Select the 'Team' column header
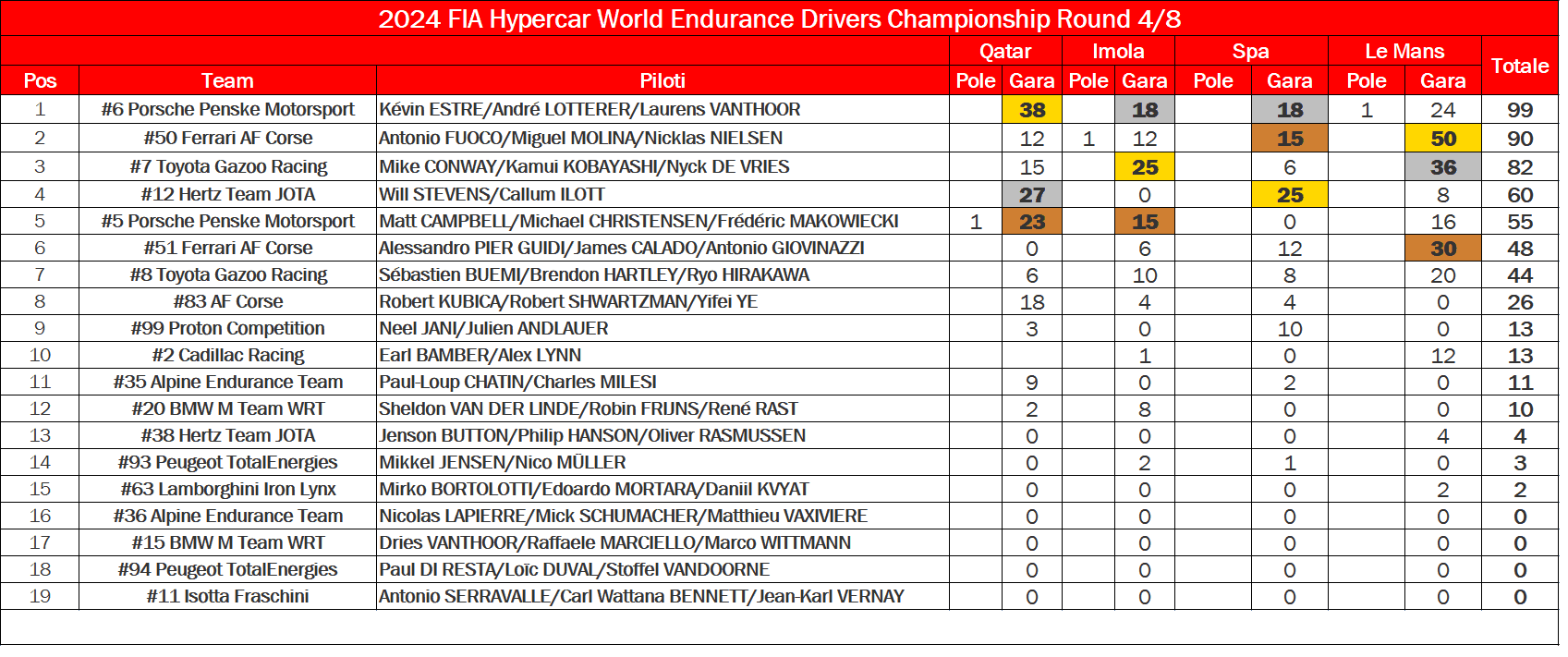This screenshot has height=657, width=1568. [227, 81]
